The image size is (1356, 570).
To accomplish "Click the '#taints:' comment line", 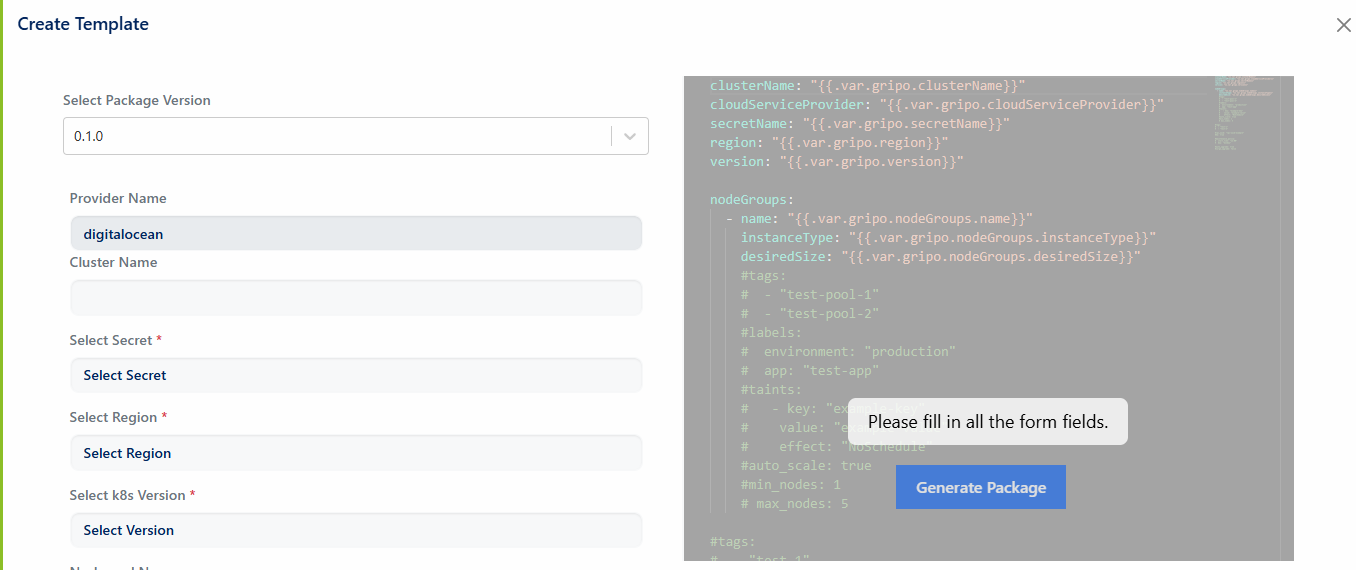I will coord(771,389).
